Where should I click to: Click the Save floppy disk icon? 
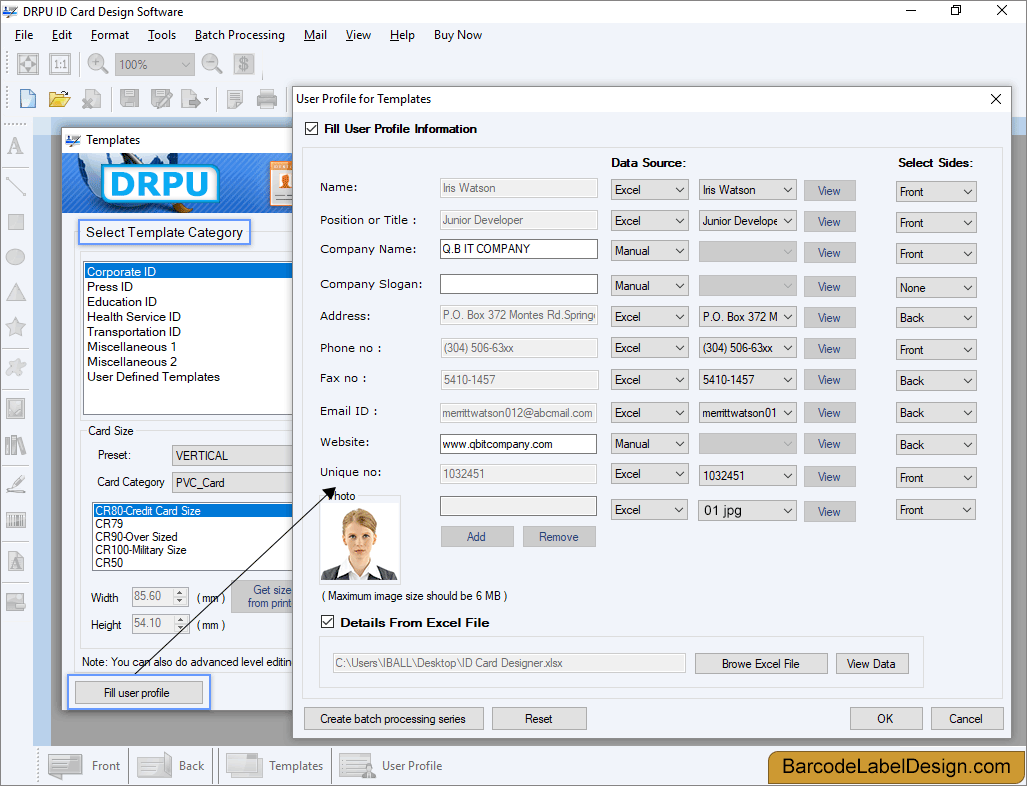(x=129, y=99)
